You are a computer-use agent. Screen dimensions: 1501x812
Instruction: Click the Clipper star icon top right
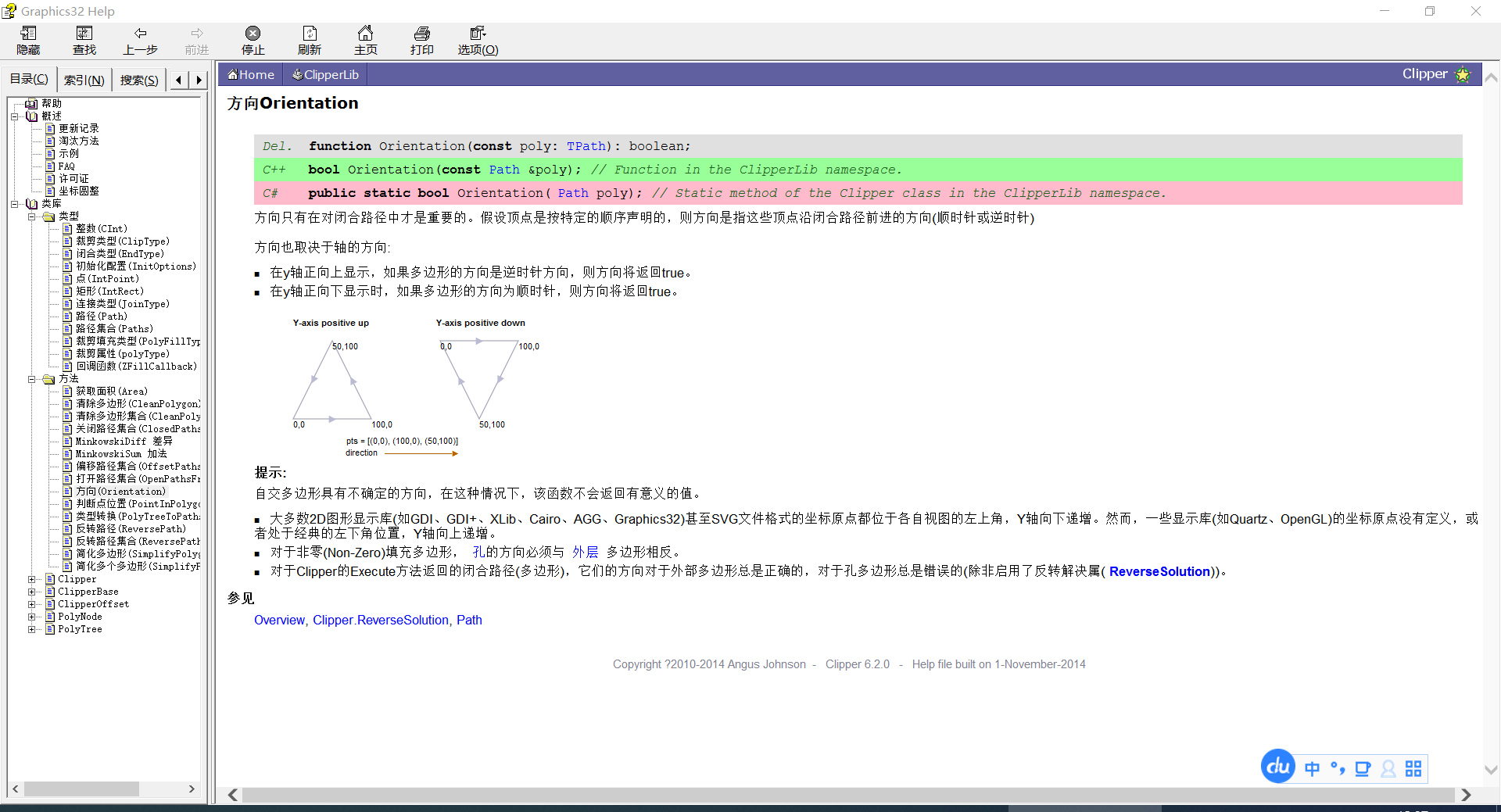coord(1463,74)
